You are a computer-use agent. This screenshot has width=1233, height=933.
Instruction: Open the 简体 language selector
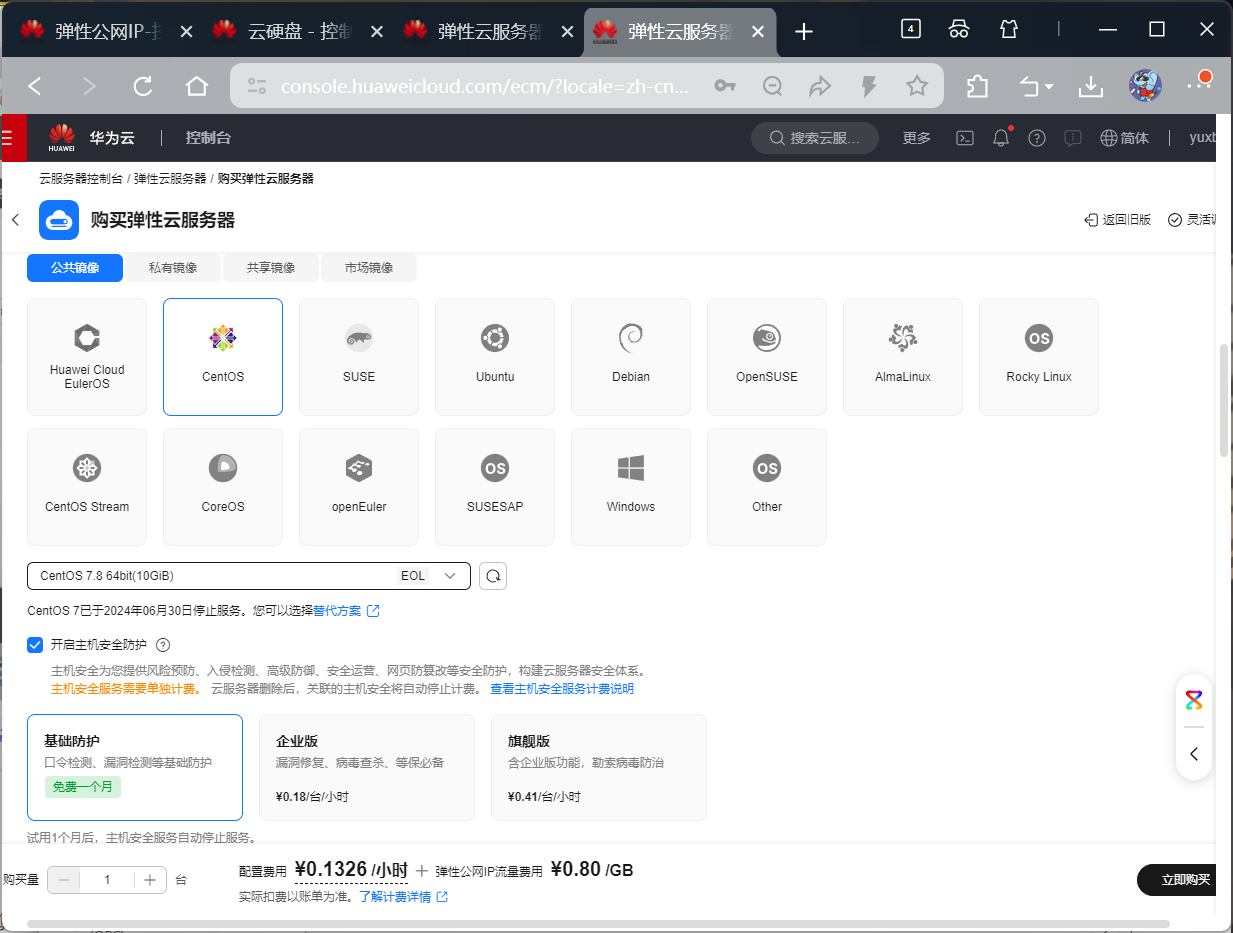coord(1125,138)
